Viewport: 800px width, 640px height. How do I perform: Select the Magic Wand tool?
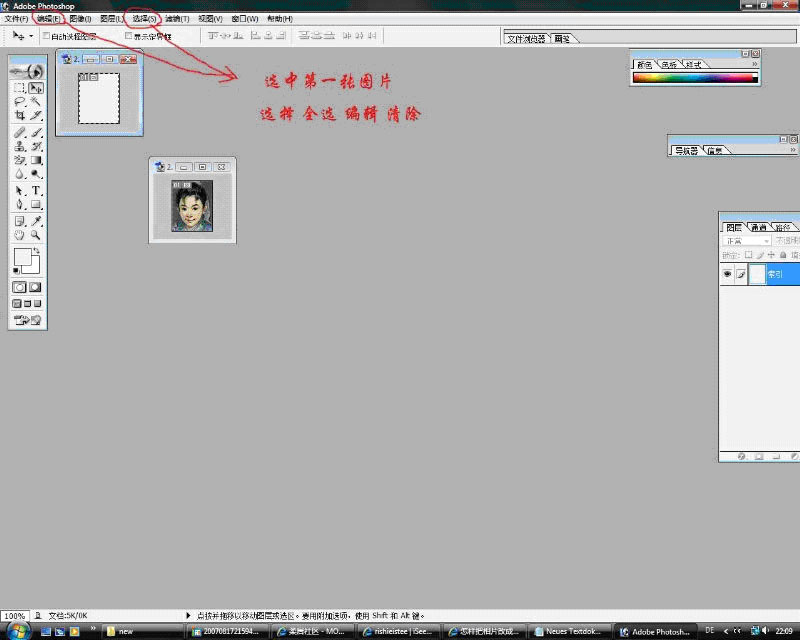[36, 102]
